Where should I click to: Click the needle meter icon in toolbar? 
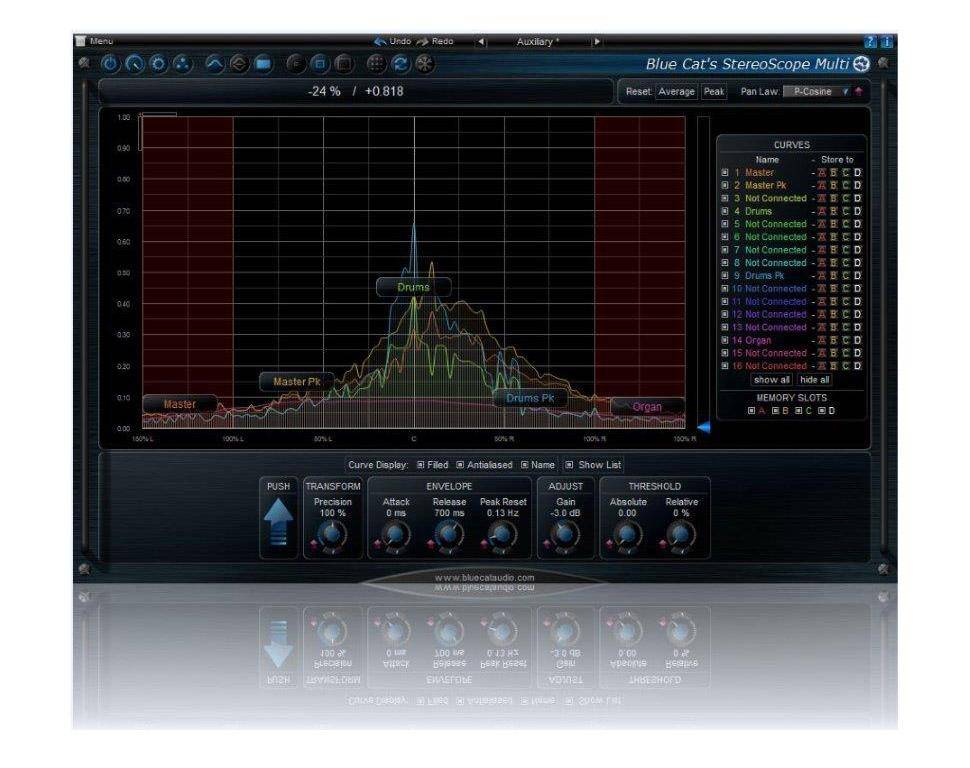click(x=134, y=64)
